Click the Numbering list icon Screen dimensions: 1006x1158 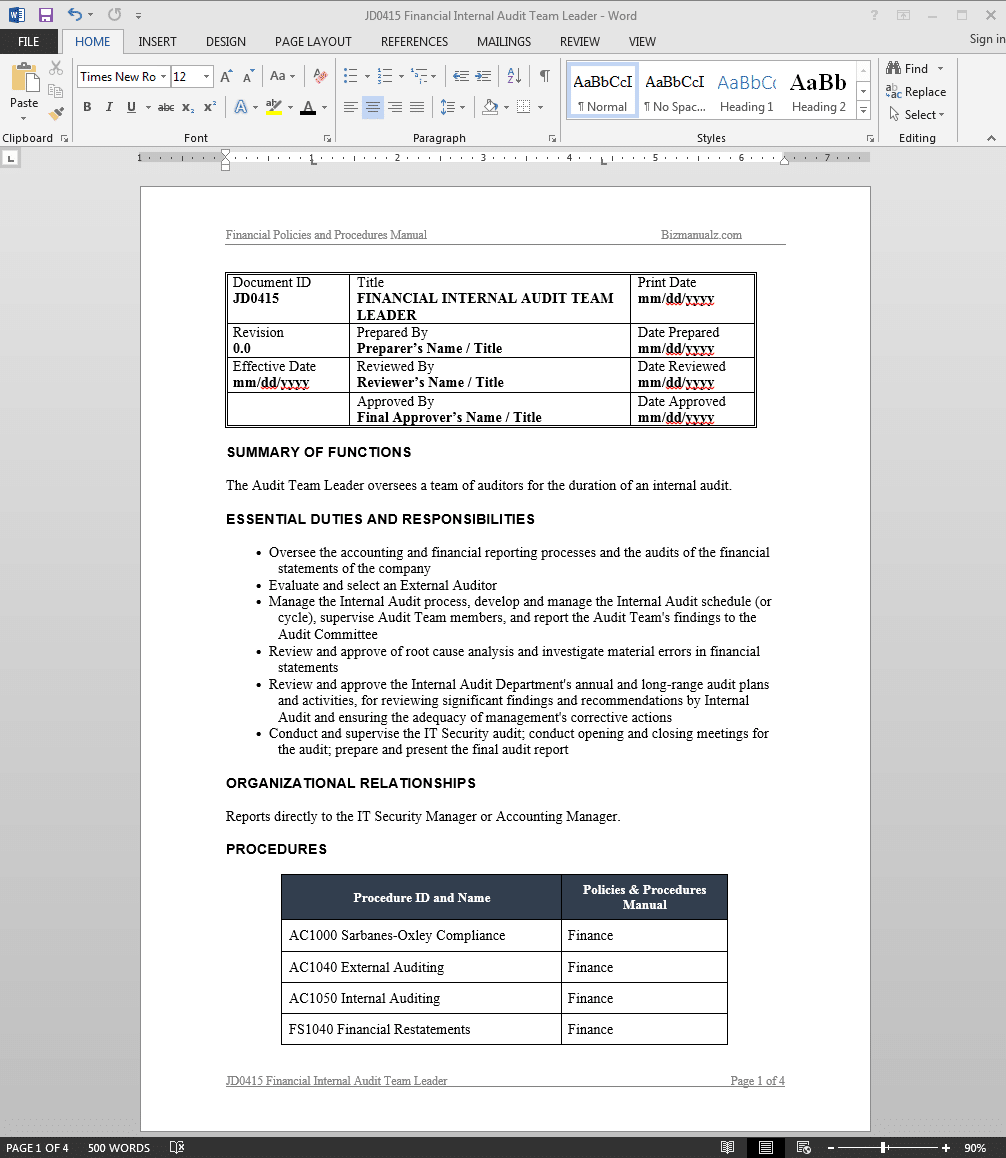pos(385,76)
